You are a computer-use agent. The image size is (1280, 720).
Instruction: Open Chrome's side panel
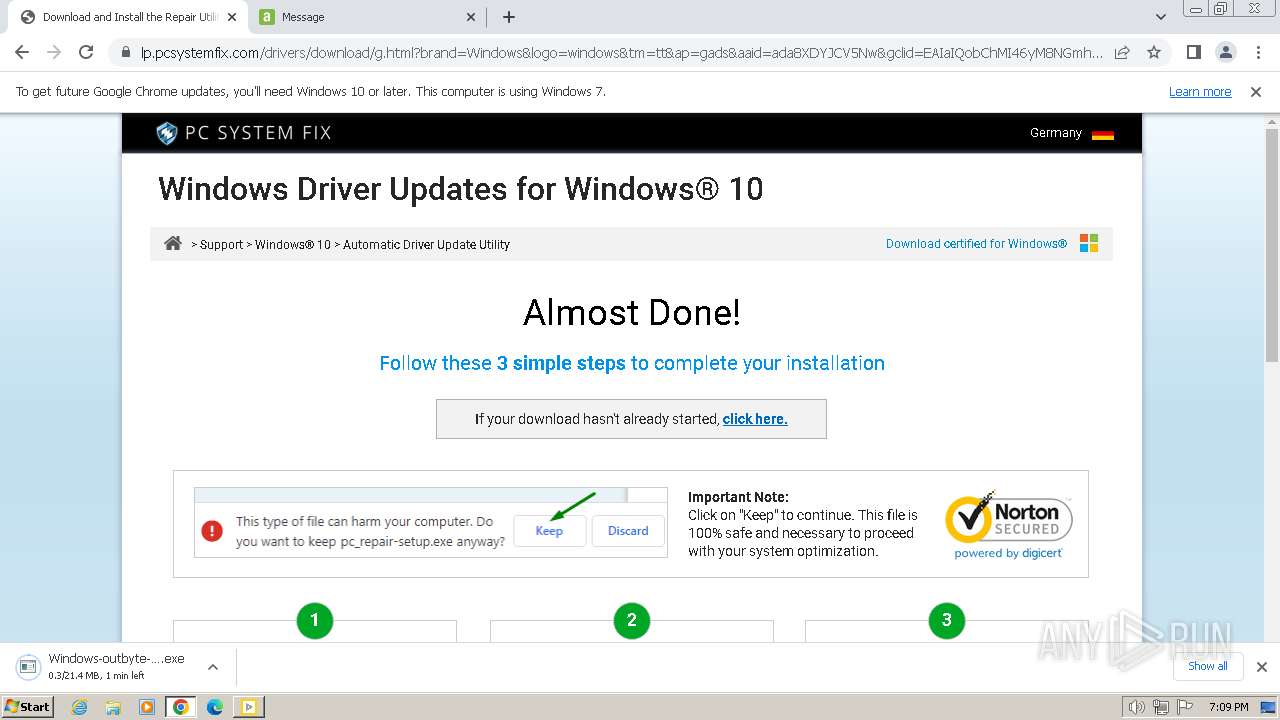tap(1194, 52)
